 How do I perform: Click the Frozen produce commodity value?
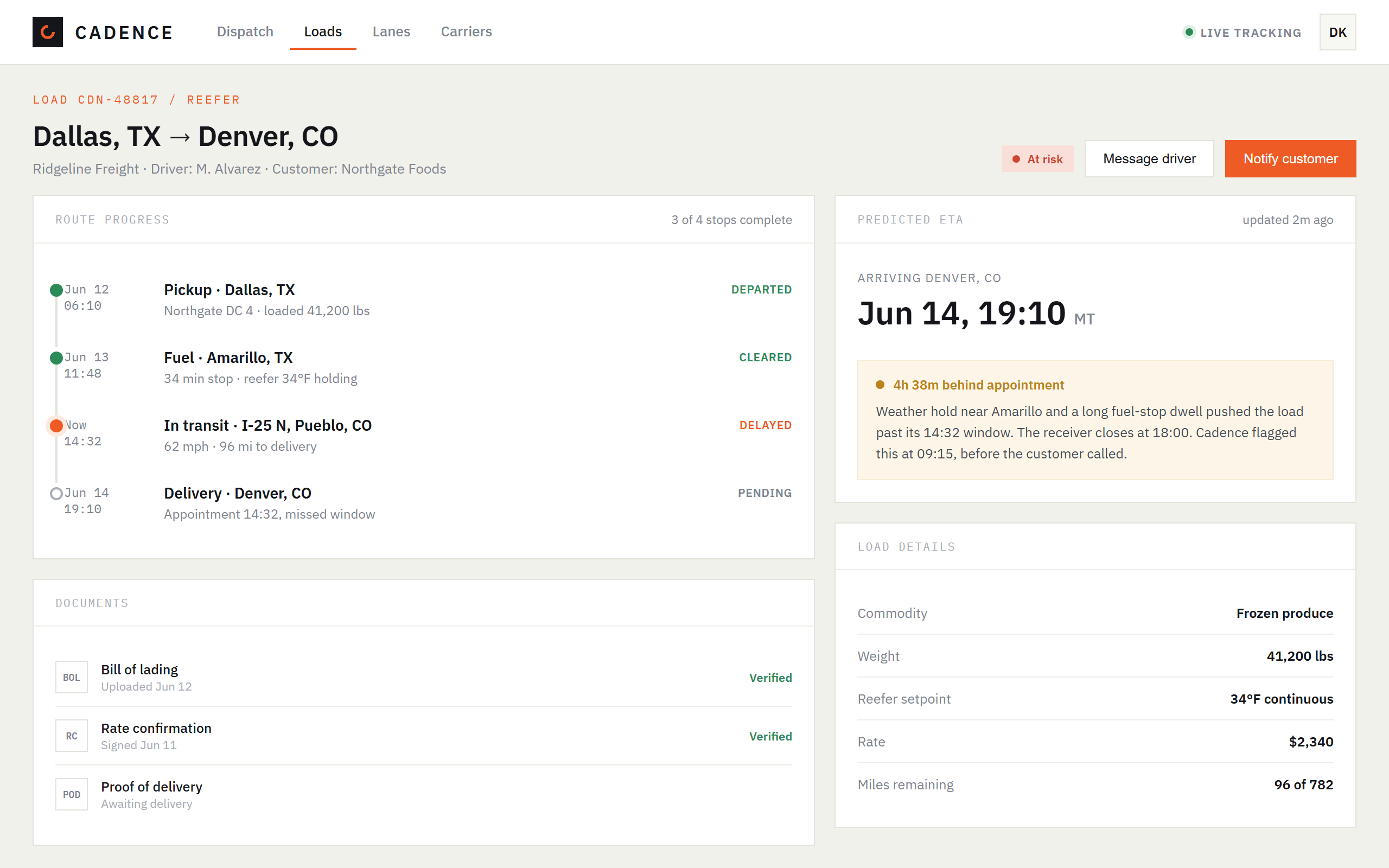(1284, 613)
